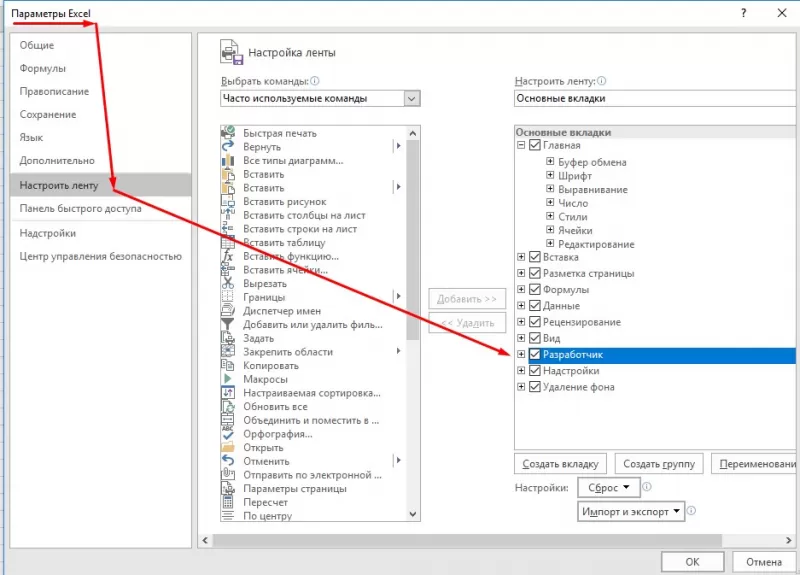Open the Общие options category
Viewport: 800px width, 575px height.
(x=37, y=45)
